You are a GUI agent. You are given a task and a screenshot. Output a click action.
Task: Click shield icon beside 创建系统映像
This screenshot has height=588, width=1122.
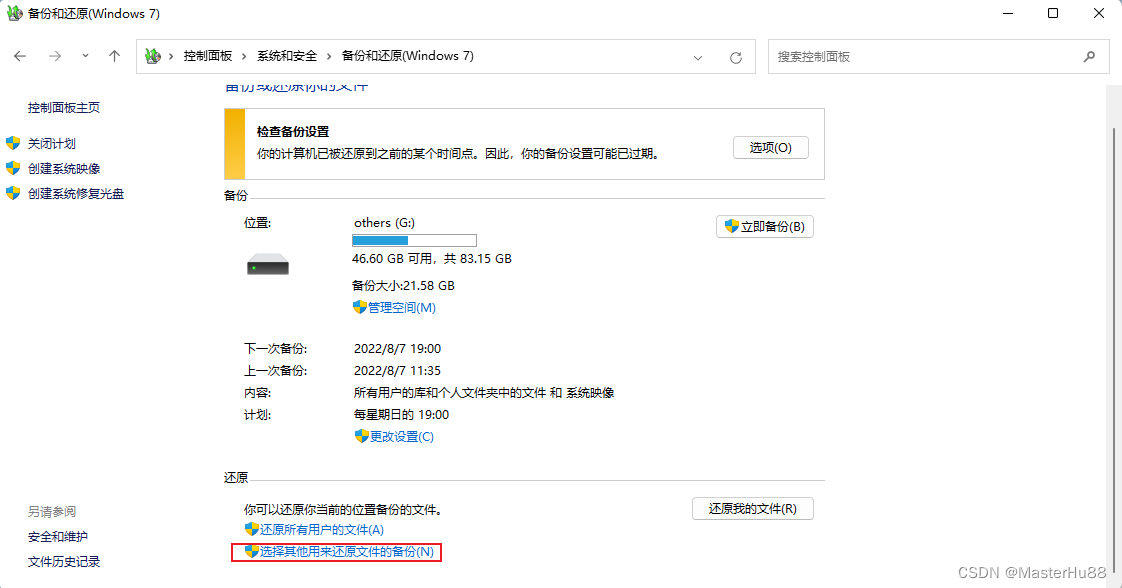pyautogui.click(x=13, y=168)
